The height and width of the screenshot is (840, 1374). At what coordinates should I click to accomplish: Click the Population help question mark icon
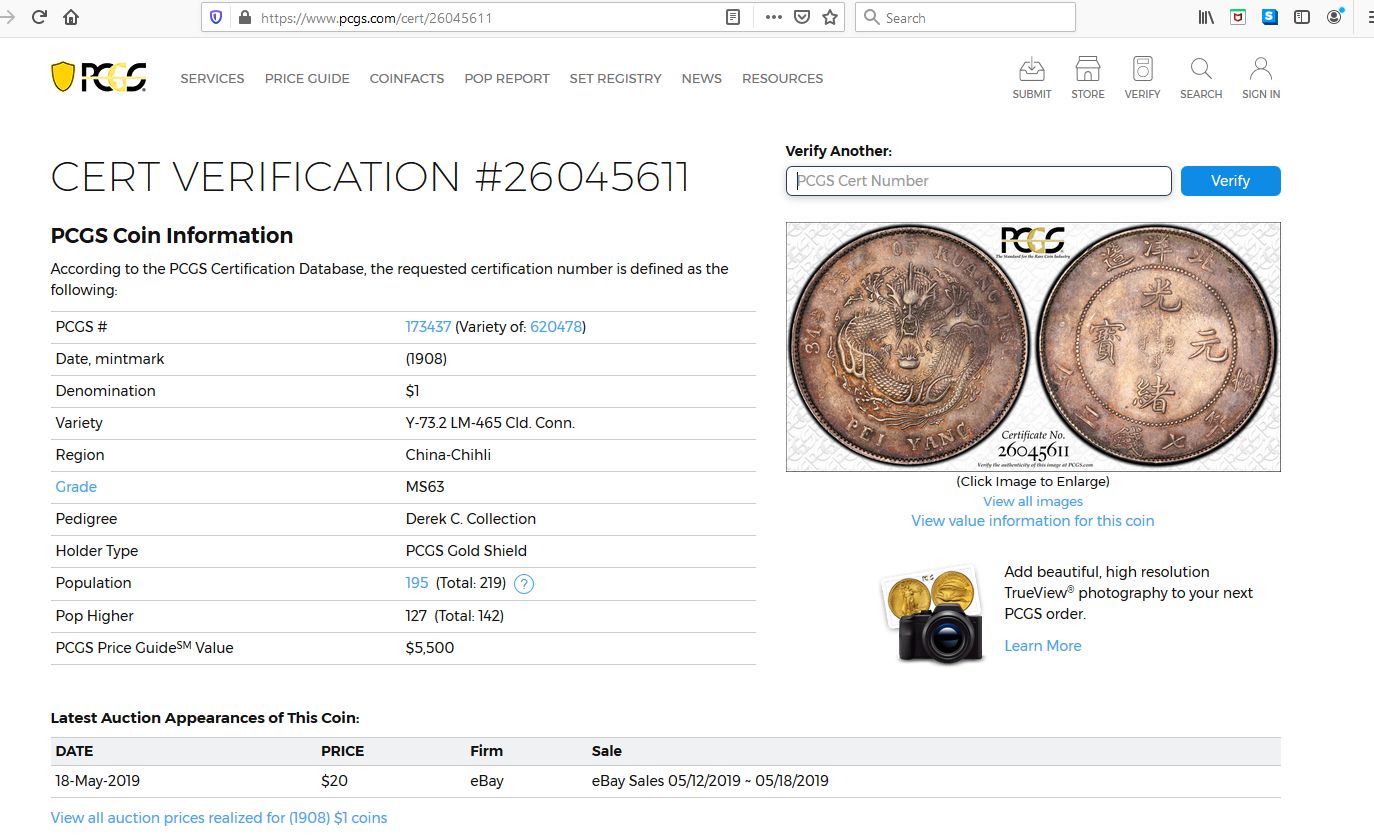click(523, 584)
